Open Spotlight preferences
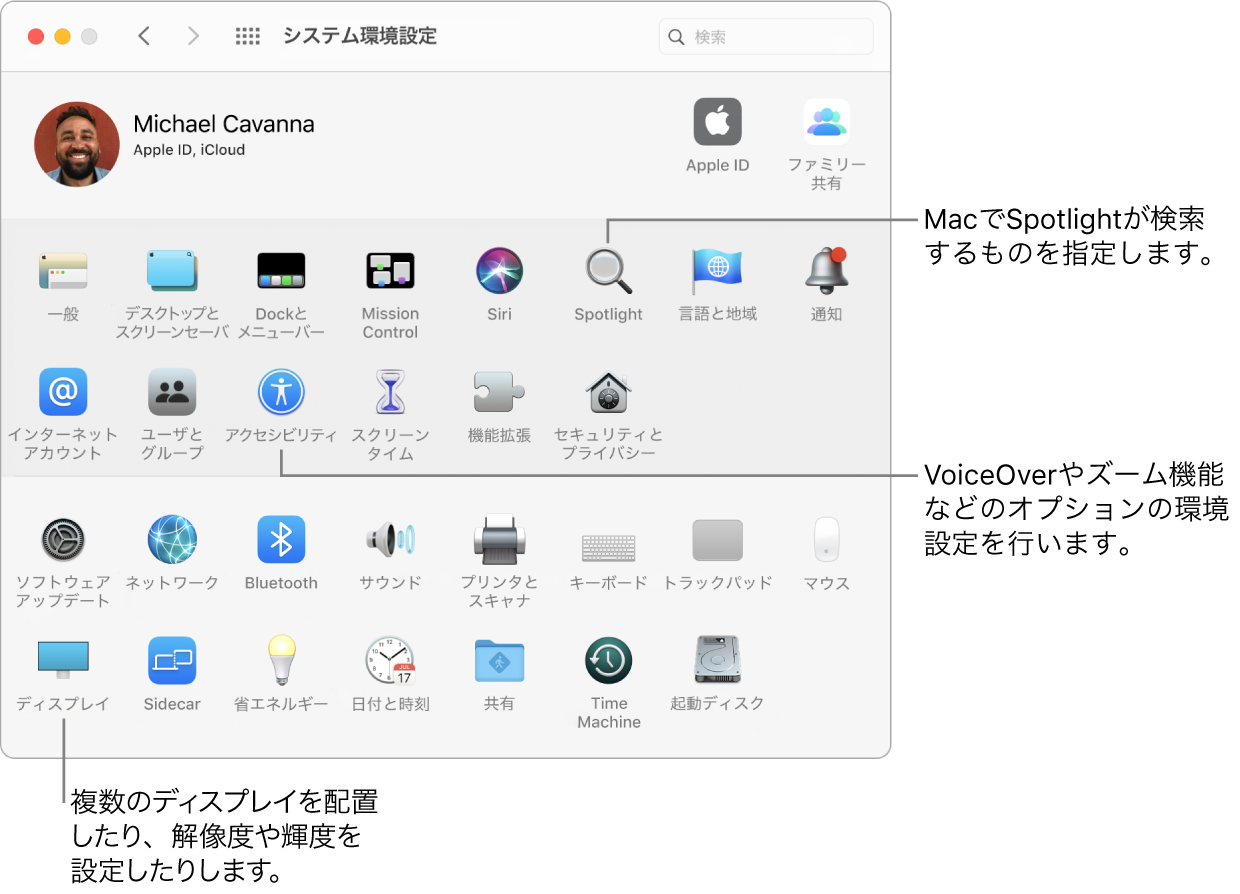Image resolution: width=1240 pixels, height=894 pixels. pos(608,270)
